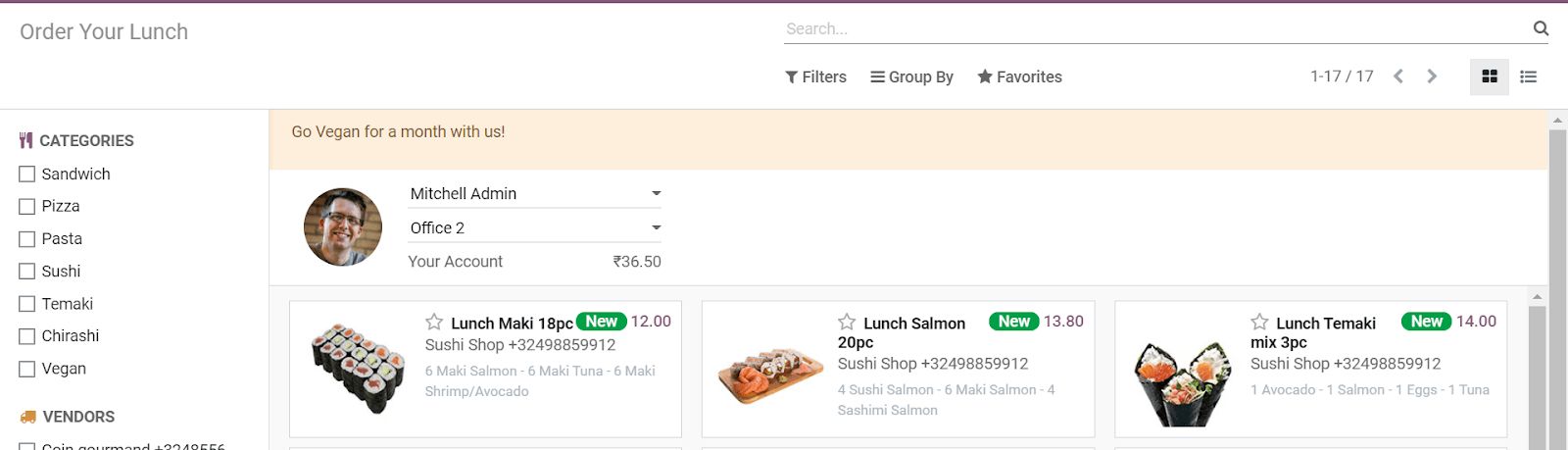Enable the Vegan category filter
This screenshot has height=450, width=1568.
click(27, 369)
